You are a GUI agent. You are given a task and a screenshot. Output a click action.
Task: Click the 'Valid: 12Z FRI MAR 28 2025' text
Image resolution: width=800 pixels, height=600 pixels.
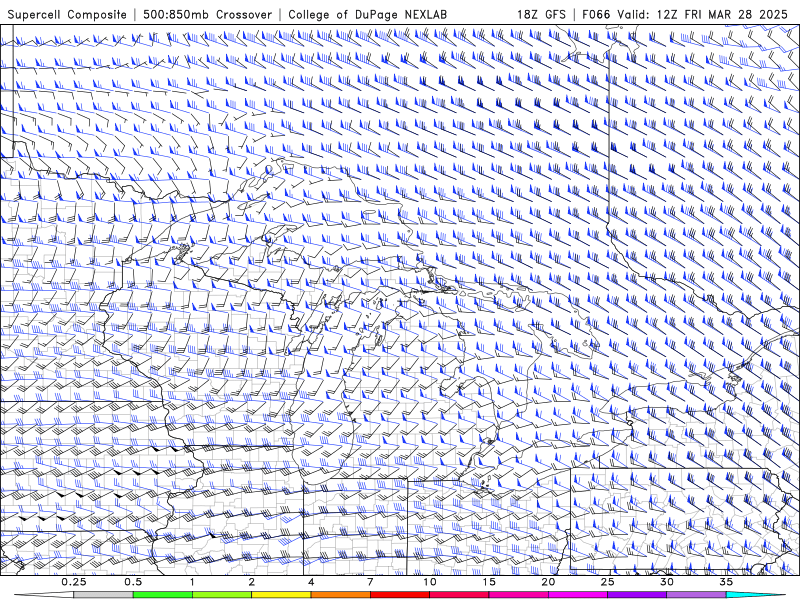(703, 15)
